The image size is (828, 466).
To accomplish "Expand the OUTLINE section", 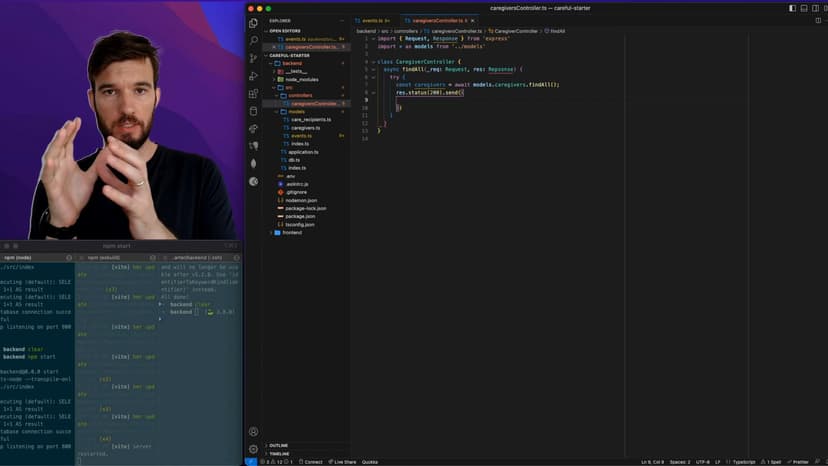I will click(278, 445).
